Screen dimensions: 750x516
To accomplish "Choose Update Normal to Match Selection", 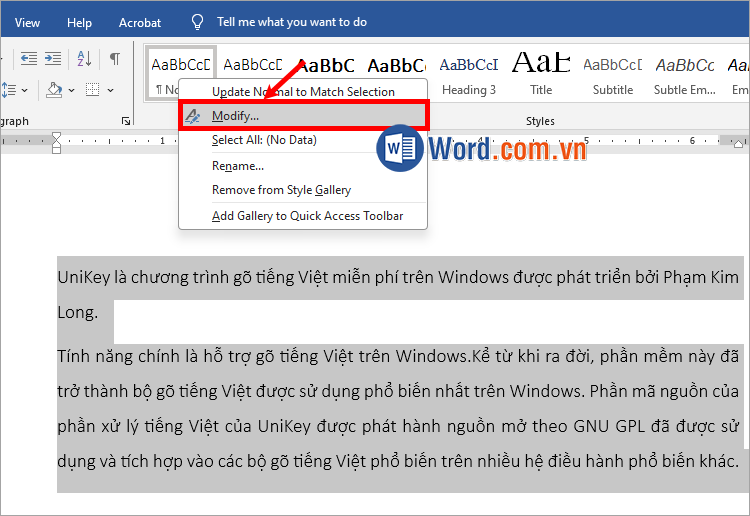I will 303,91.
